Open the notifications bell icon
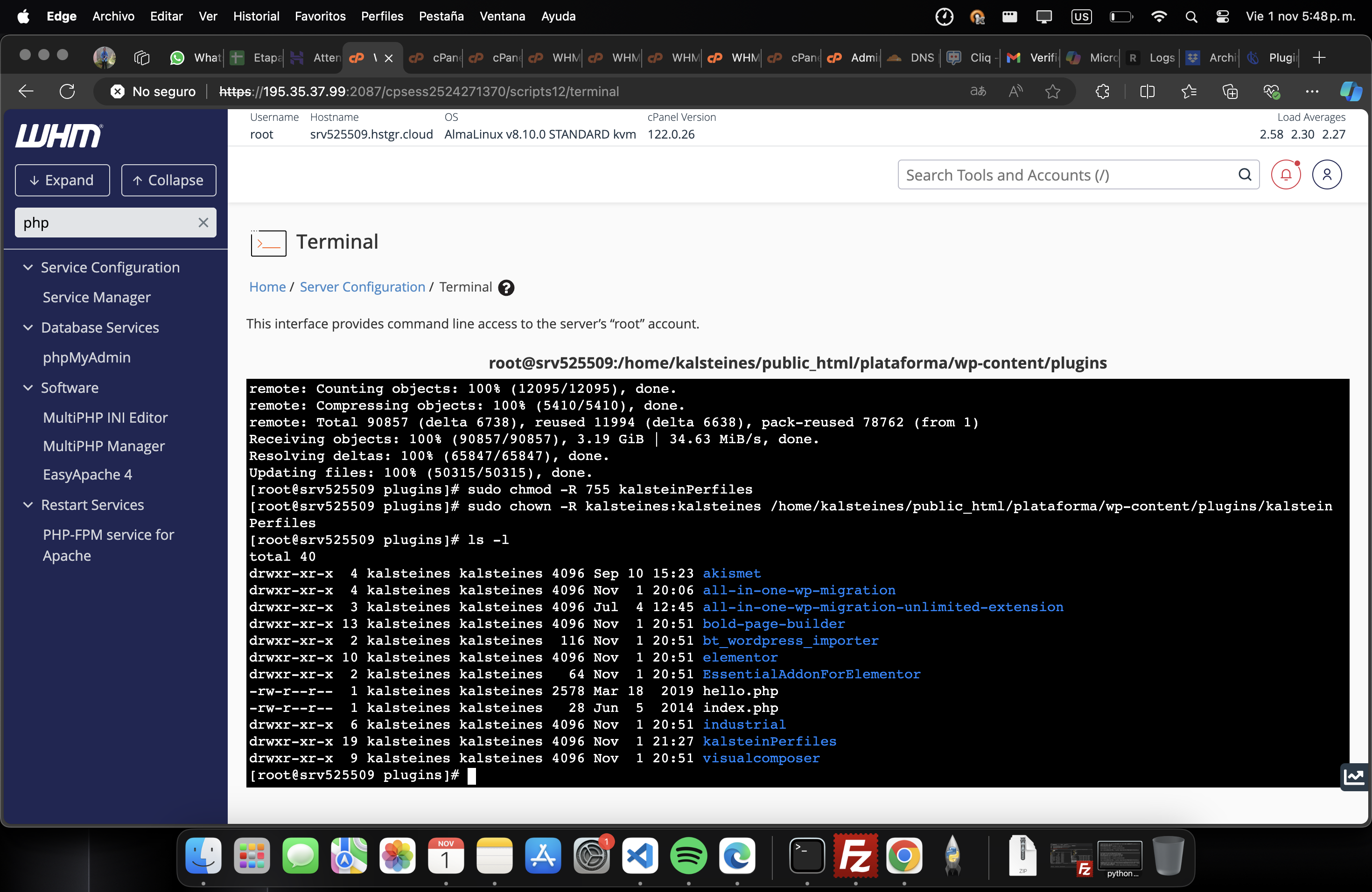 pyautogui.click(x=1286, y=174)
